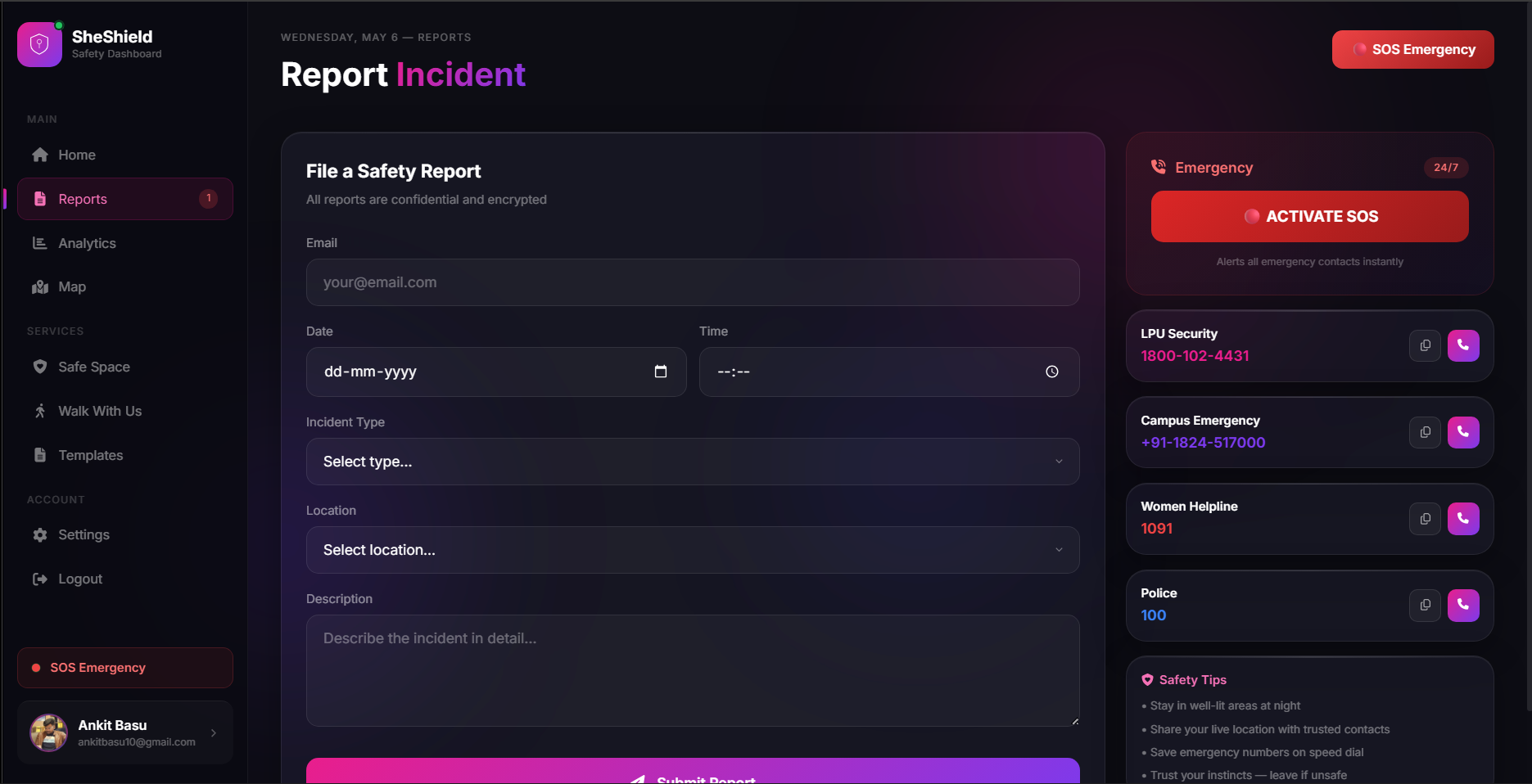Image resolution: width=1532 pixels, height=784 pixels.
Task: Click the 24/7 badge
Action: click(1446, 168)
